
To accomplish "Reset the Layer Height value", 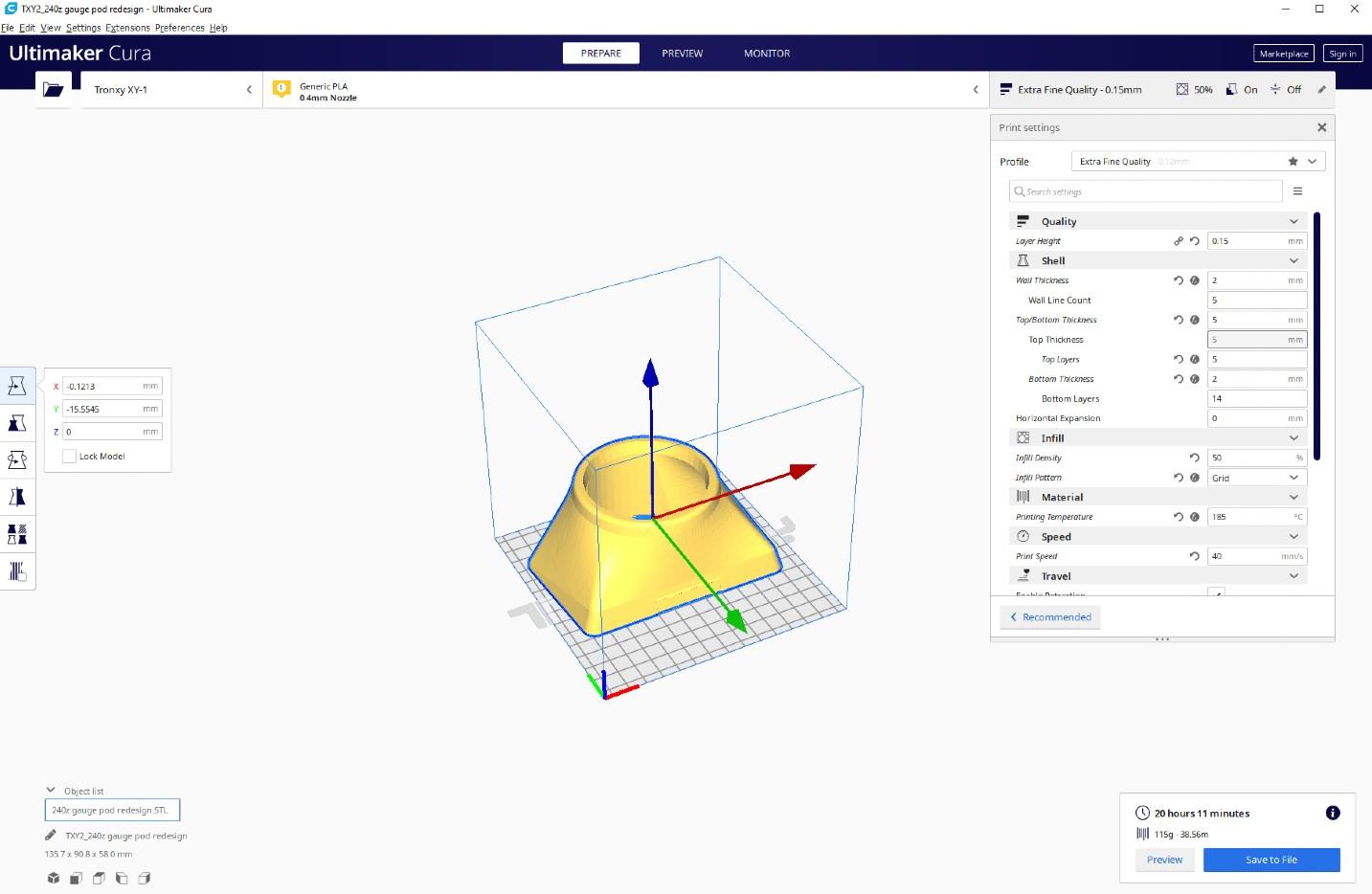I will [x=1194, y=241].
